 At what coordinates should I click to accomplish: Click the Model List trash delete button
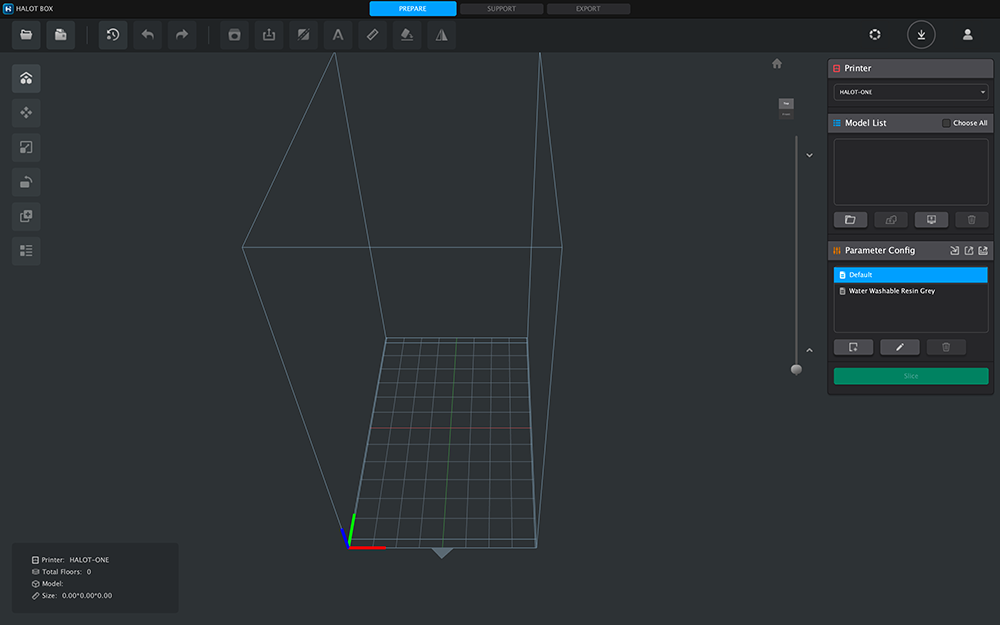point(972,220)
